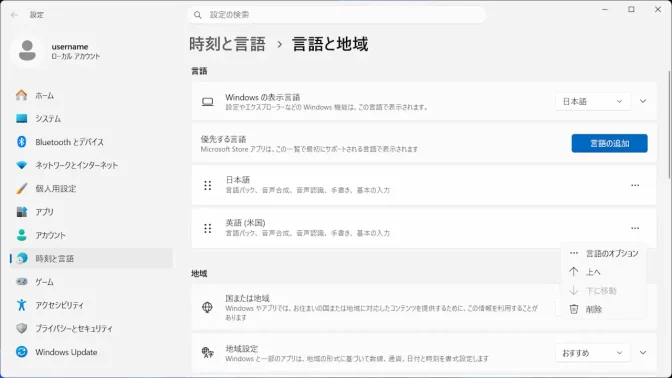Open システム settings icon
Image resolution: width=672 pixels, height=378 pixels.
point(21,118)
